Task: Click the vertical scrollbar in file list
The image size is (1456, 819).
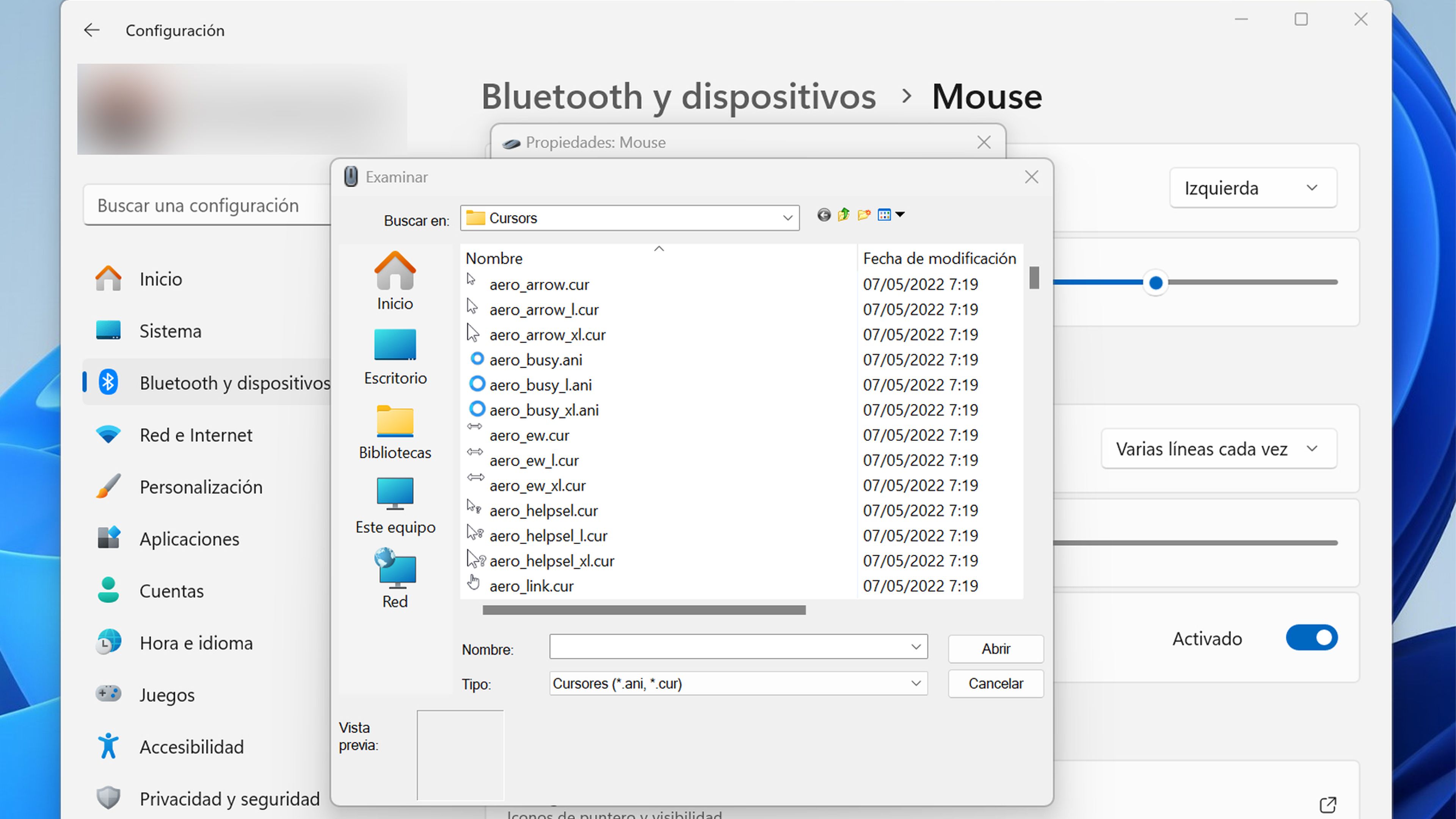Action: click(1034, 277)
